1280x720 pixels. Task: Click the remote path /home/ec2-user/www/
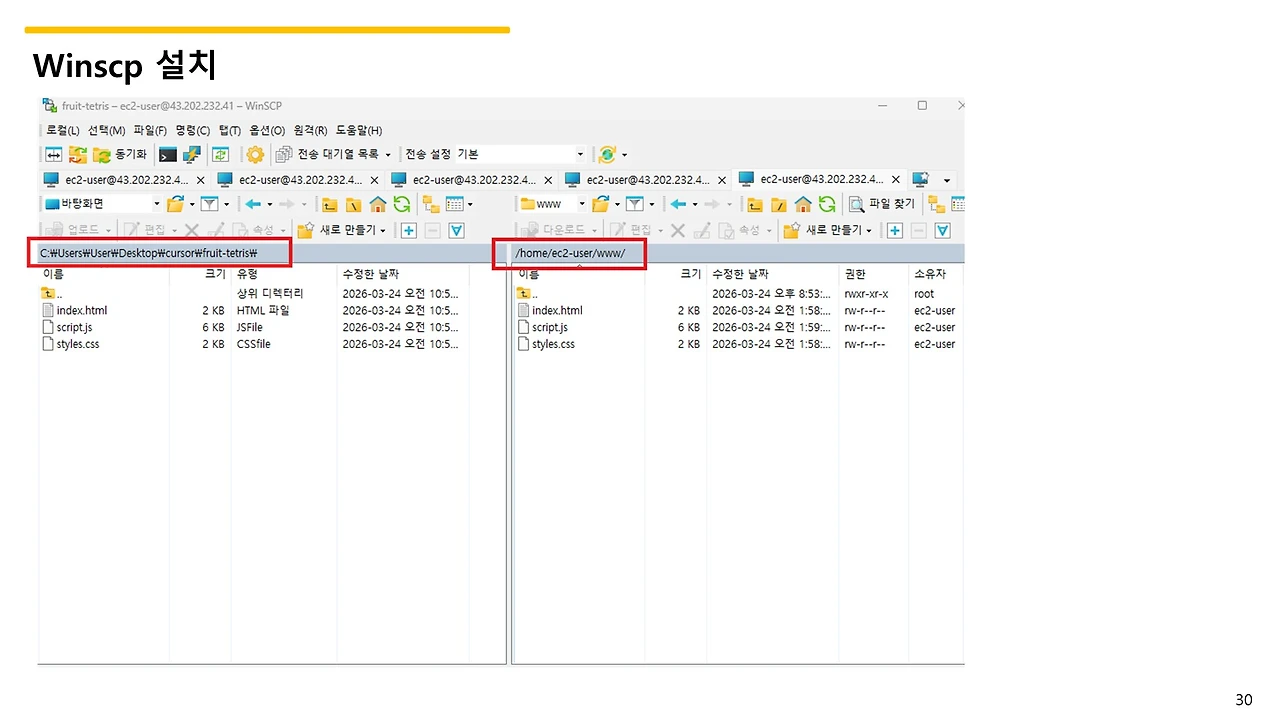[x=570, y=253]
